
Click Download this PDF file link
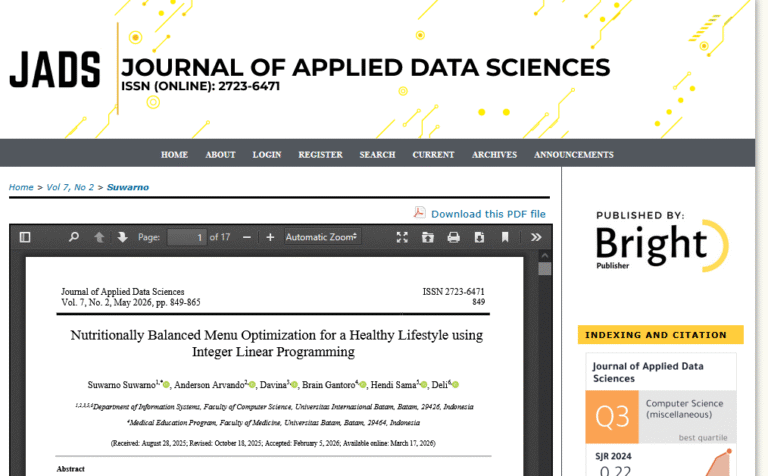488,214
